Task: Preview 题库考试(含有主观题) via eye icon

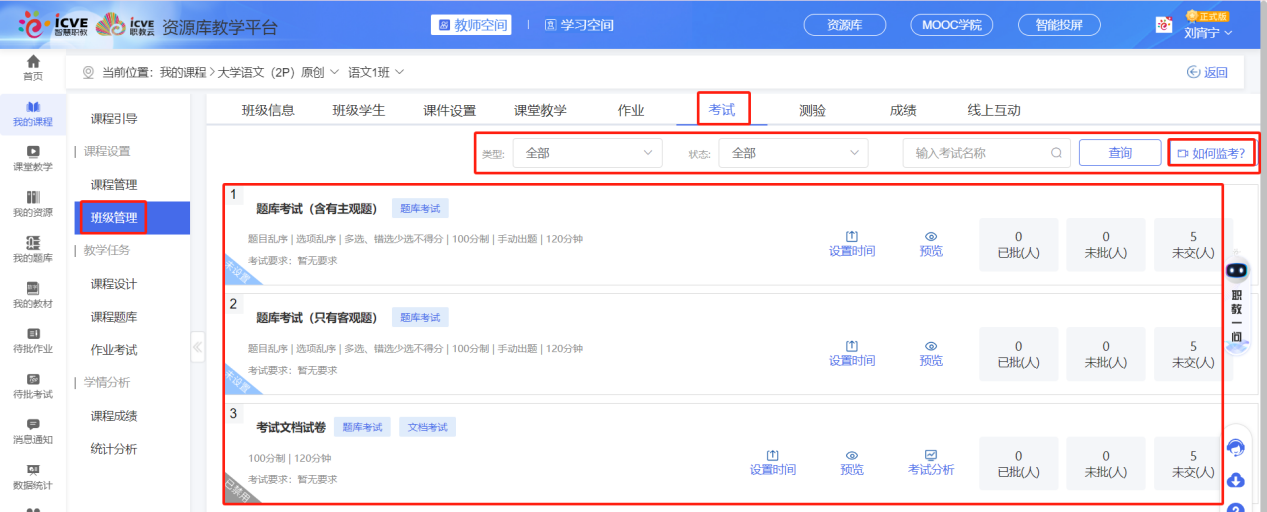Action: 931,237
